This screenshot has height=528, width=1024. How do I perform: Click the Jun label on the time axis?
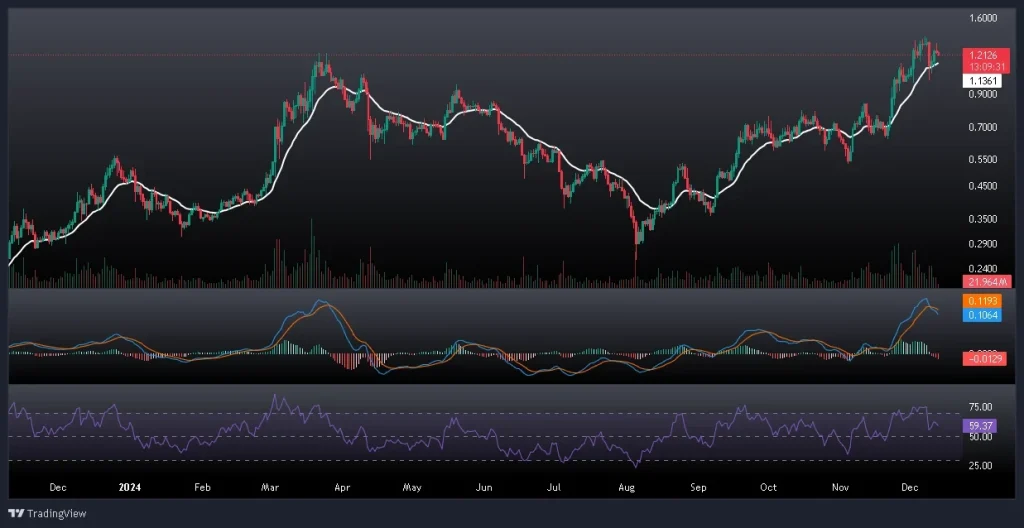pyautogui.click(x=484, y=487)
